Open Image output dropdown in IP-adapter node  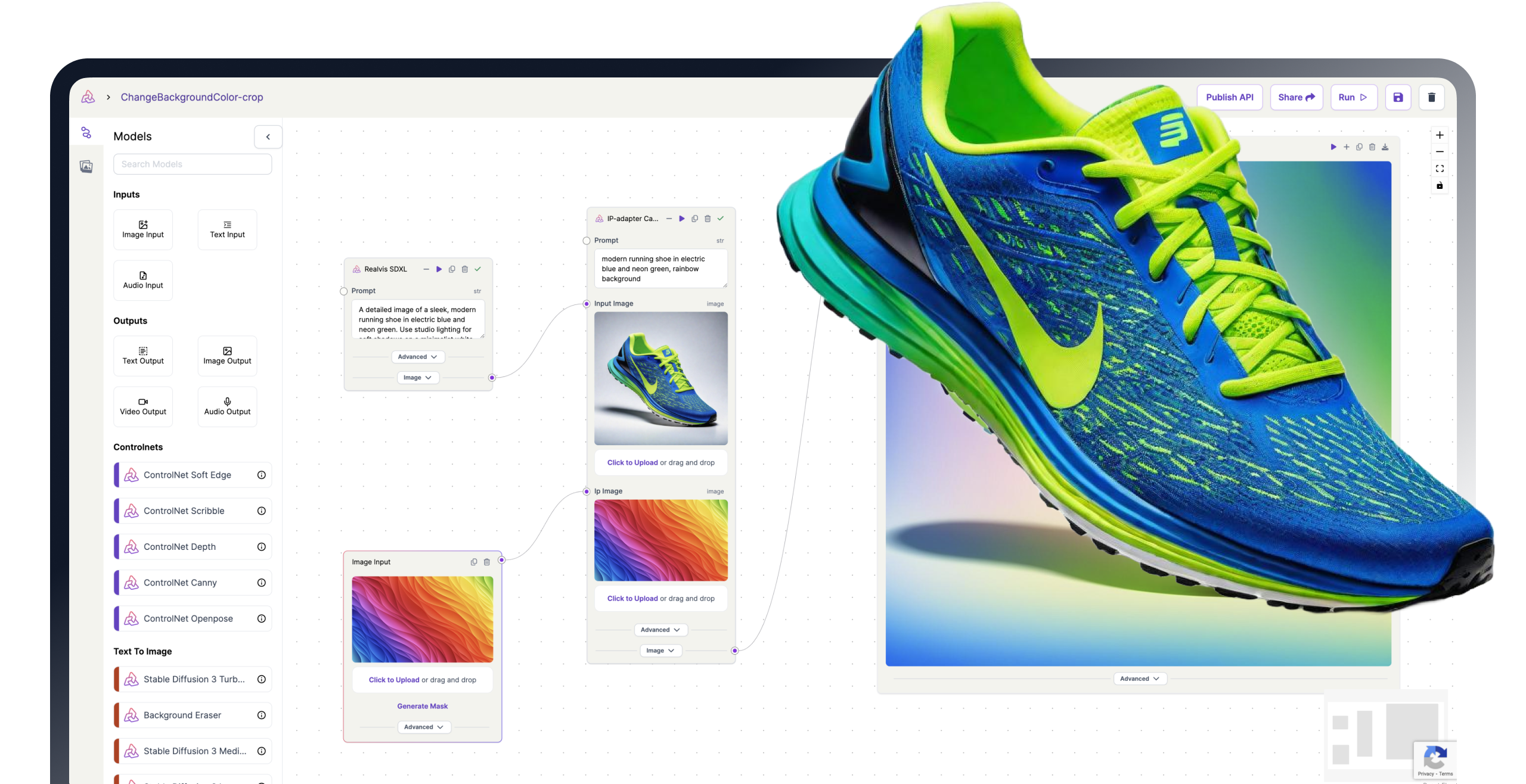tap(660, 651)
